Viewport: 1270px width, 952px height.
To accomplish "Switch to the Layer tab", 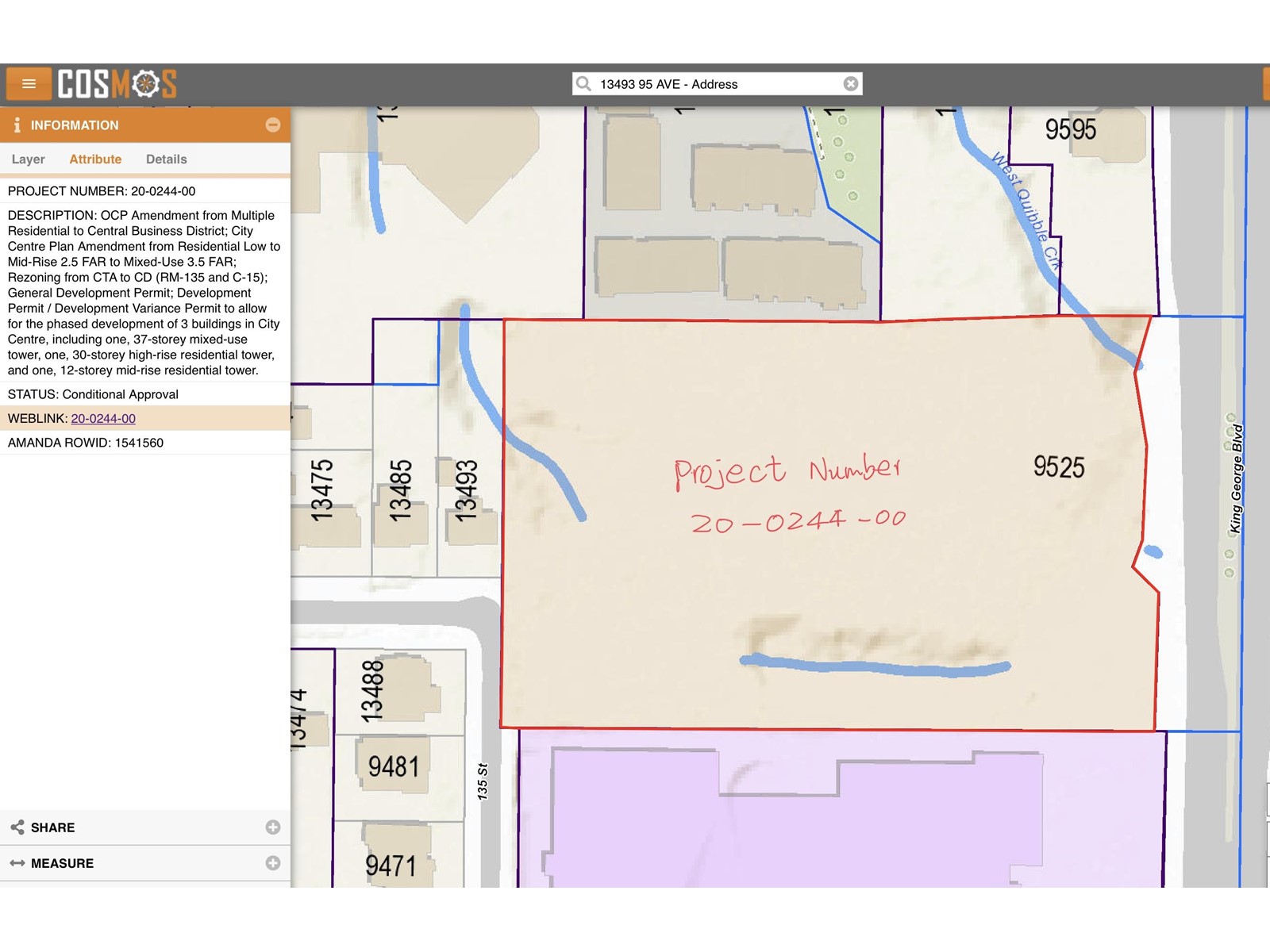I will click(x=28, y=159).
